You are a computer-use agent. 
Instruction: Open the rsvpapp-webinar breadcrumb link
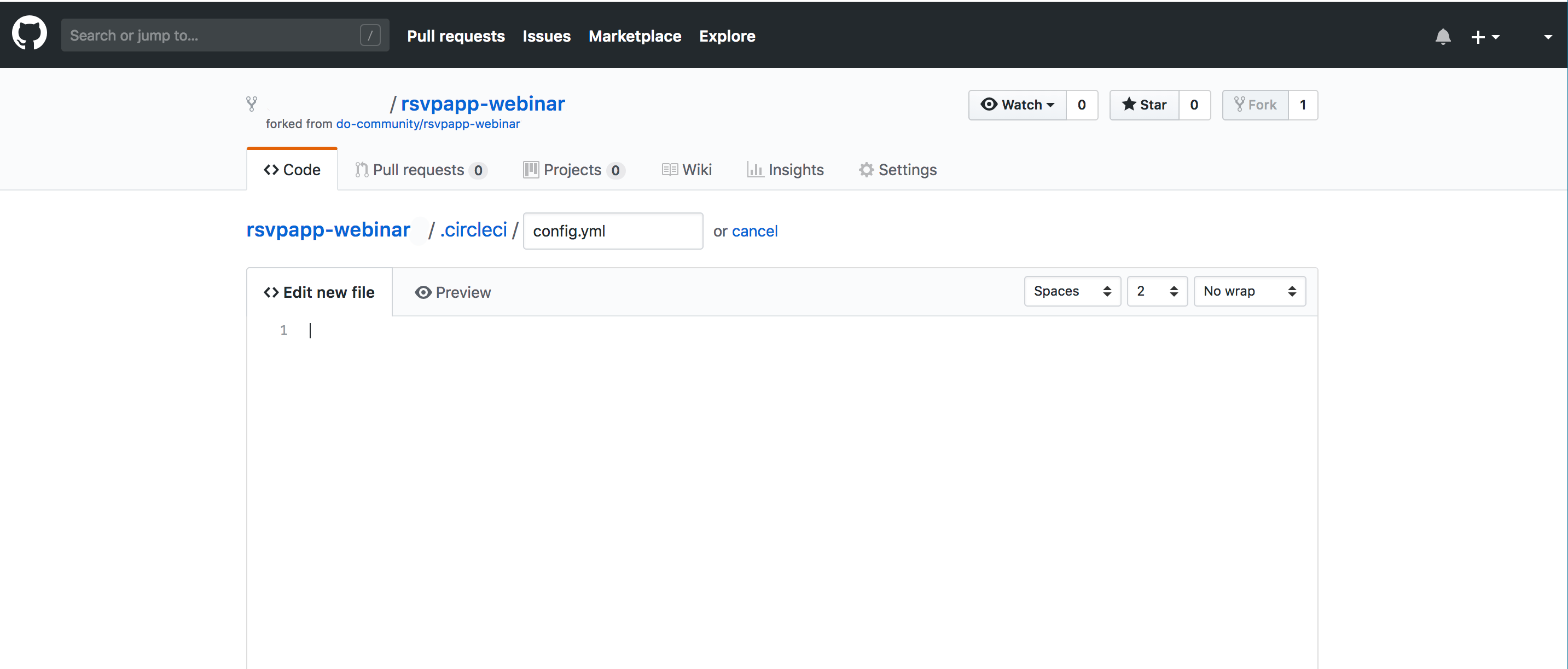click(x=328, y=230)
